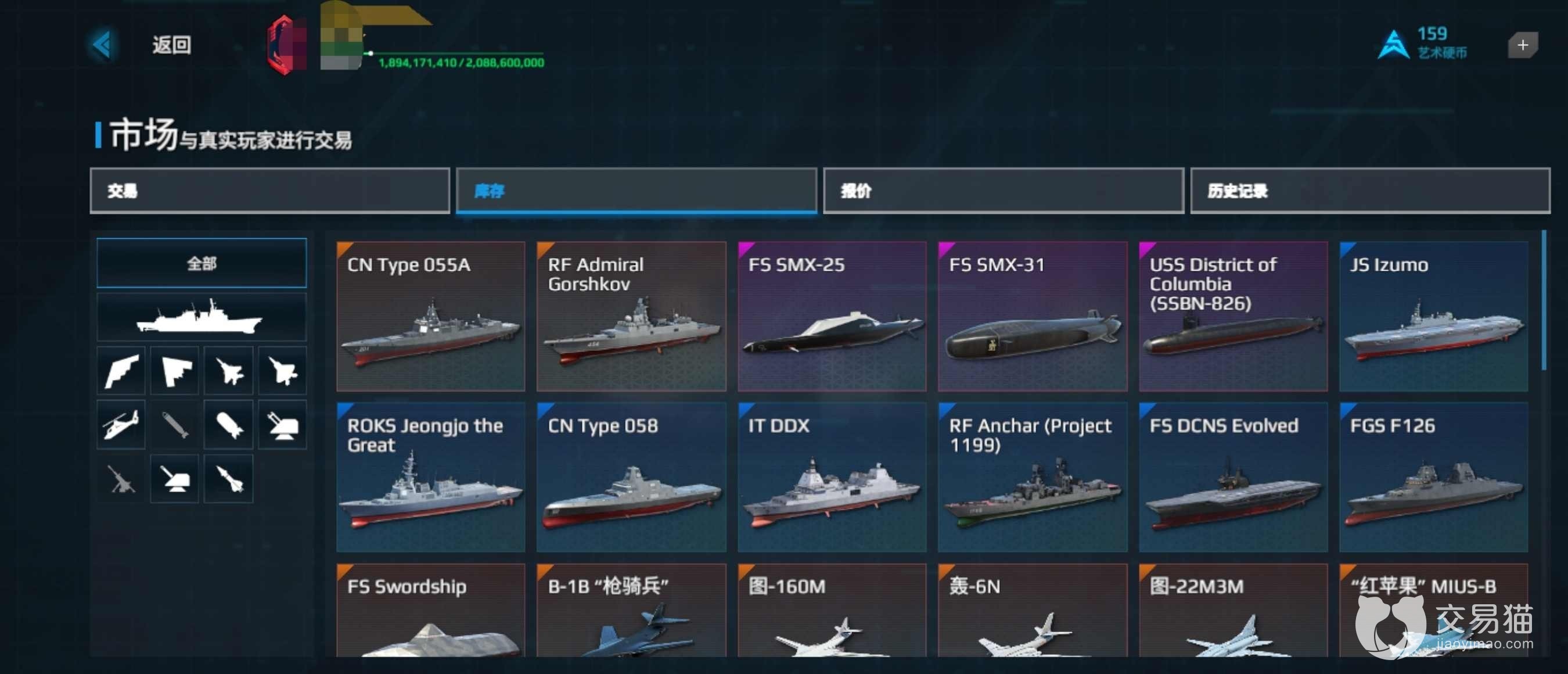Select the machine gun tripod filter
The height and width of the screenshot is (674, 1568).
(x=121, y=479)
